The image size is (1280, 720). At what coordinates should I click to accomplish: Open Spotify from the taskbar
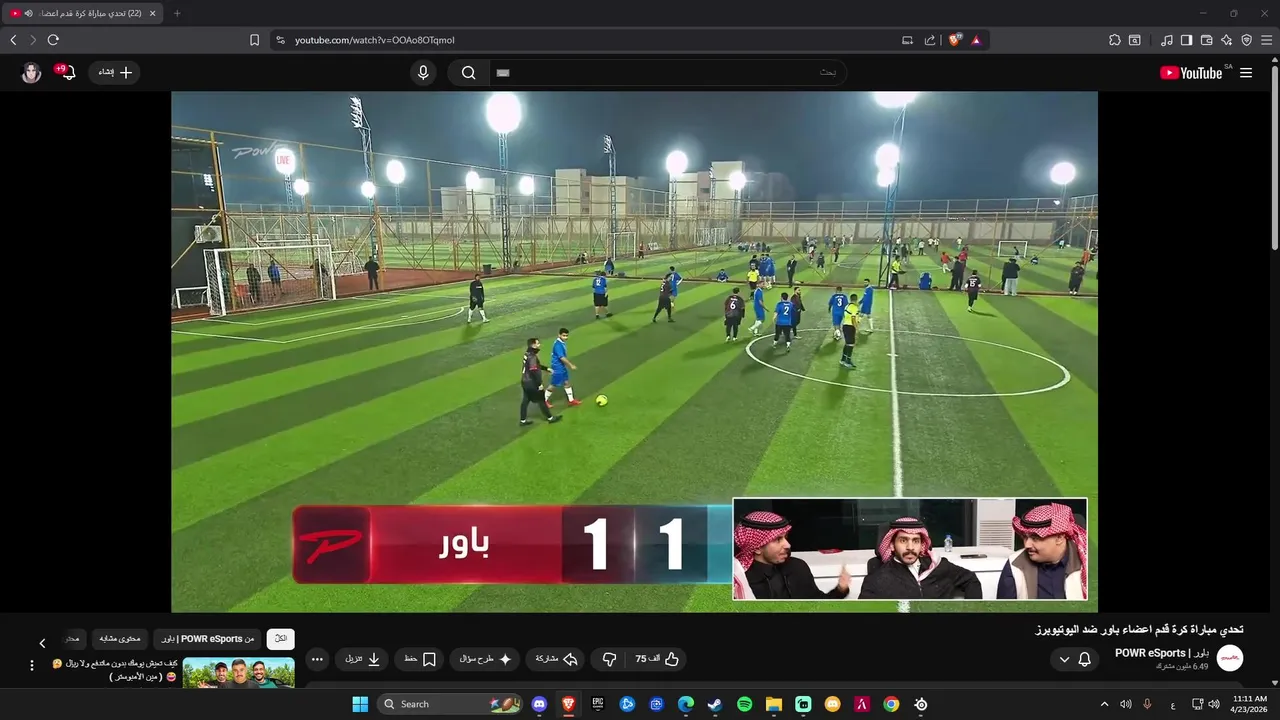(x=744, y=704)
